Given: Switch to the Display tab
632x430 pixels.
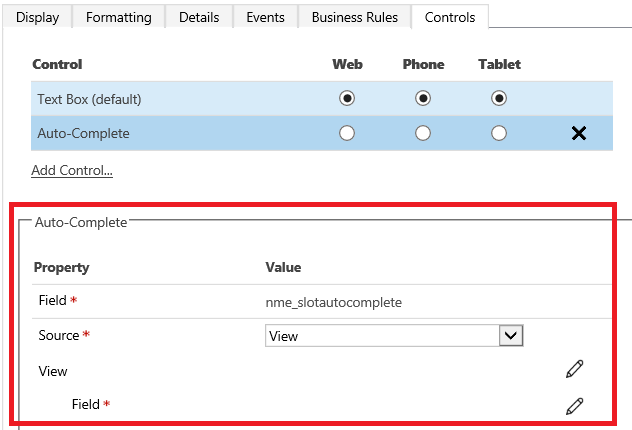Looking at the screenshot, I should pos(39,17).
